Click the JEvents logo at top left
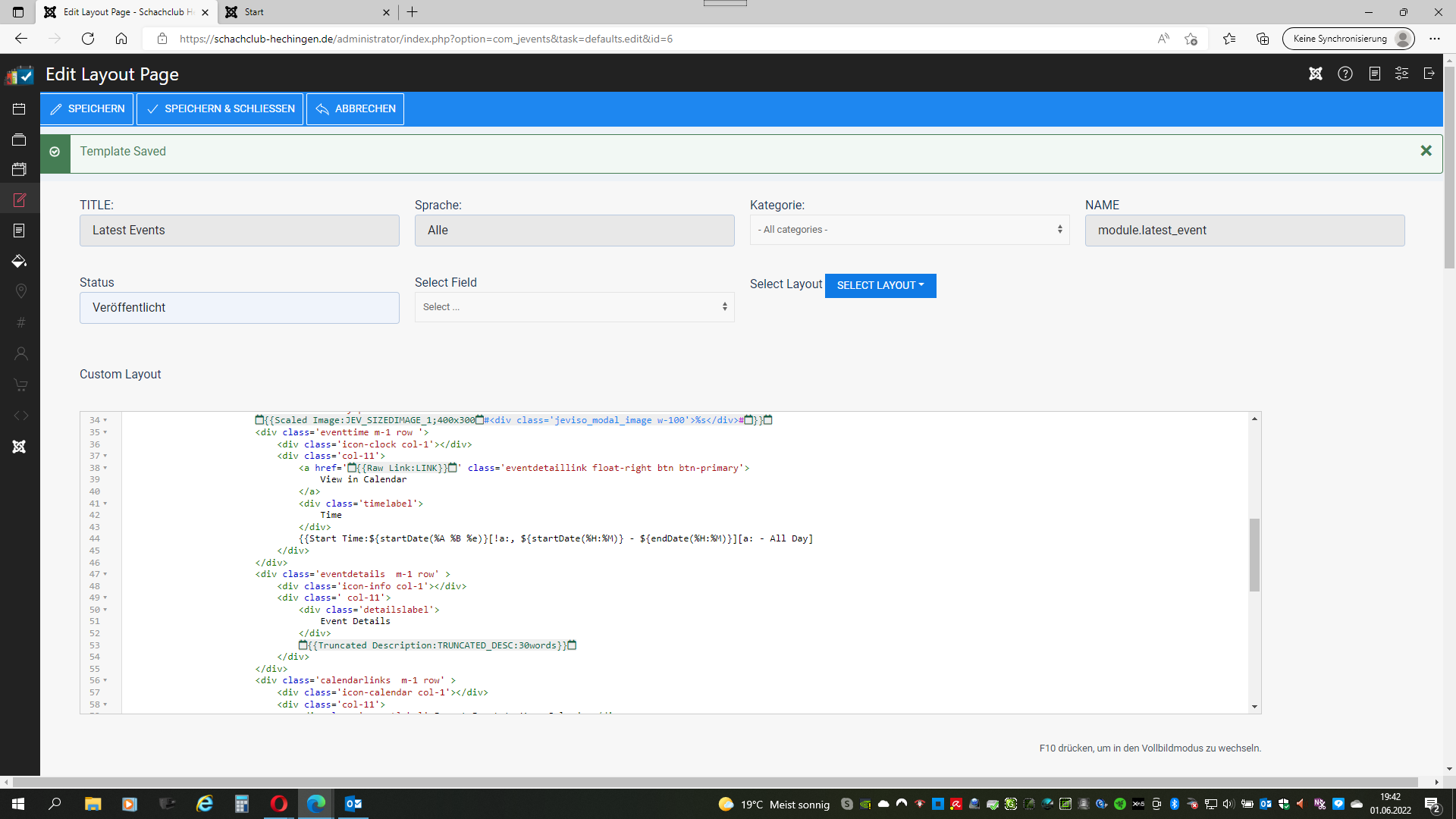 (x=20, y=74)
